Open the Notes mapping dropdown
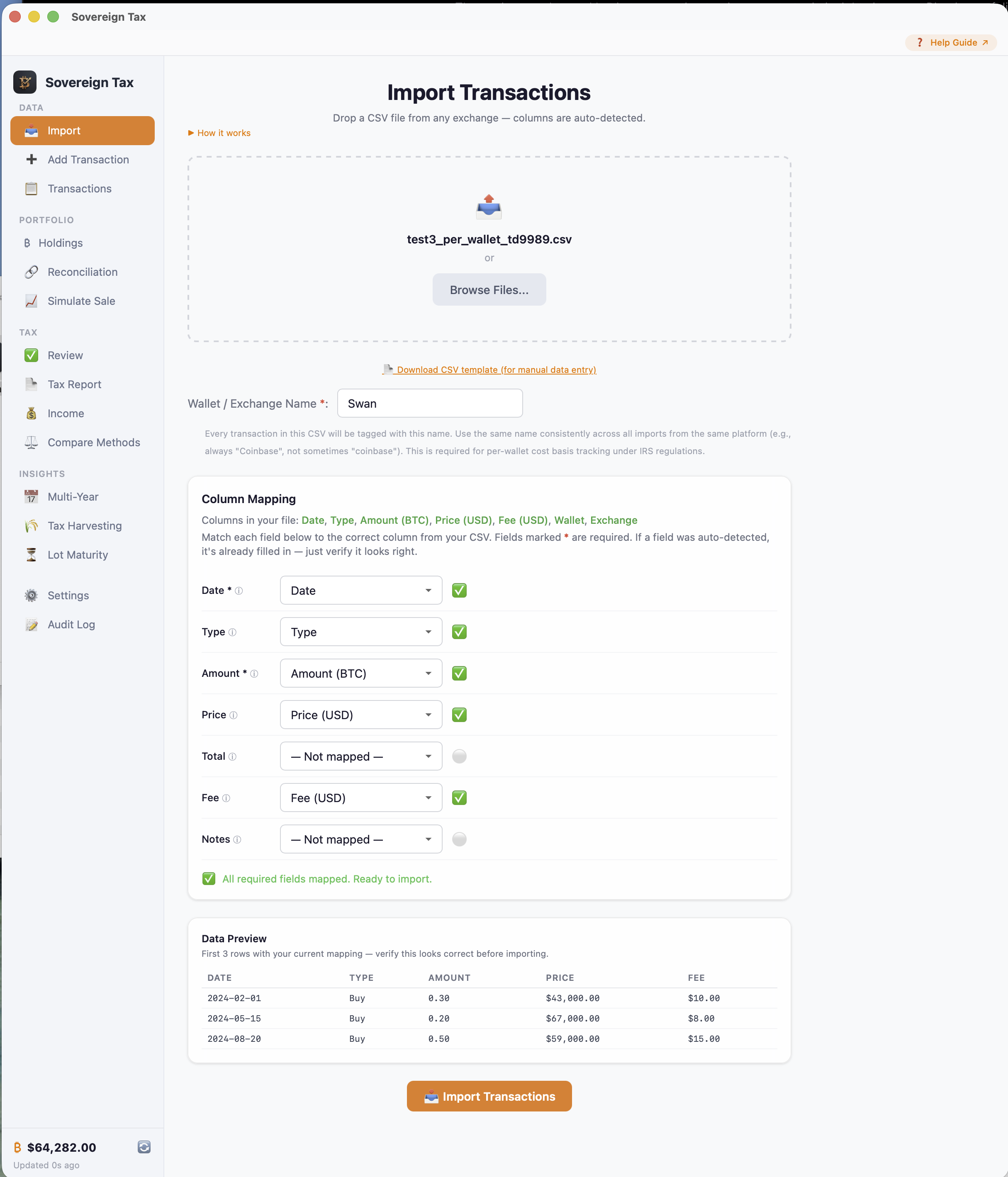The height and width of the screenshot is (1177, 1008). tap(361, 839)
